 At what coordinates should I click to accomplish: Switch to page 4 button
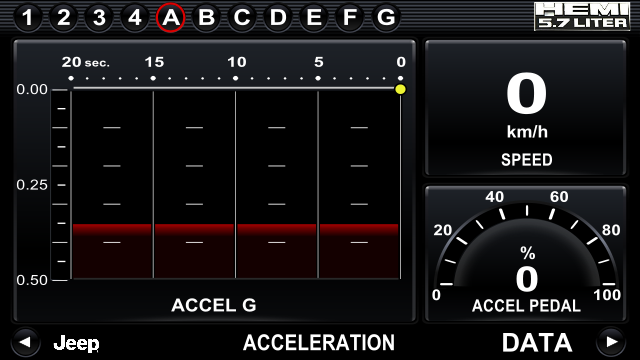[135, 18]
